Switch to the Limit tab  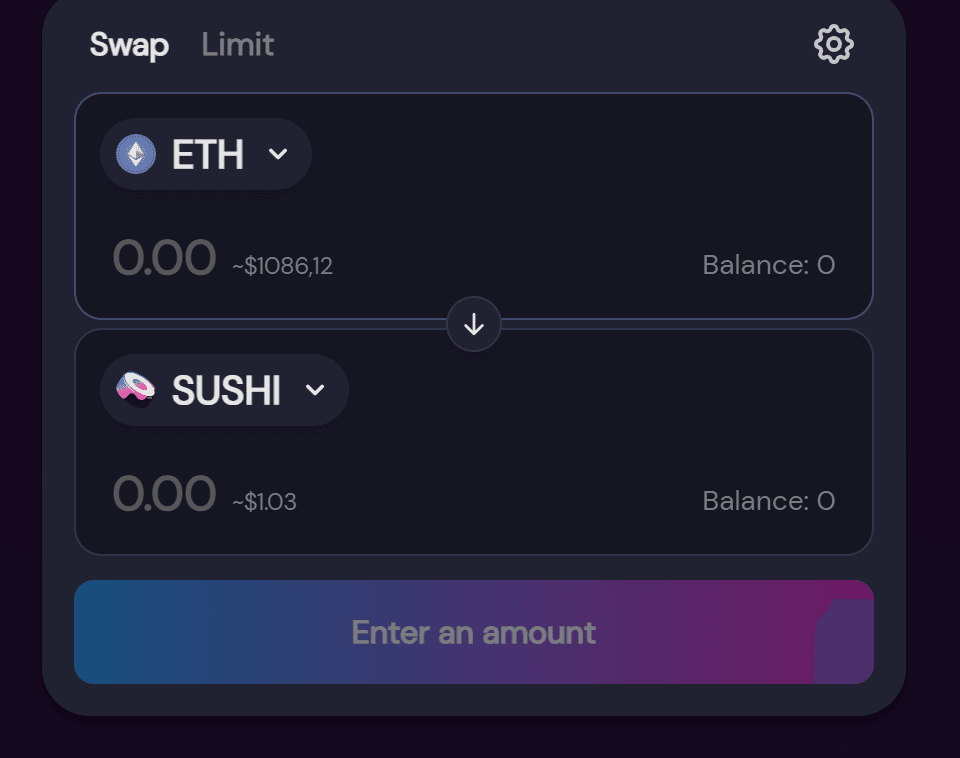click(x=238, y=45)
